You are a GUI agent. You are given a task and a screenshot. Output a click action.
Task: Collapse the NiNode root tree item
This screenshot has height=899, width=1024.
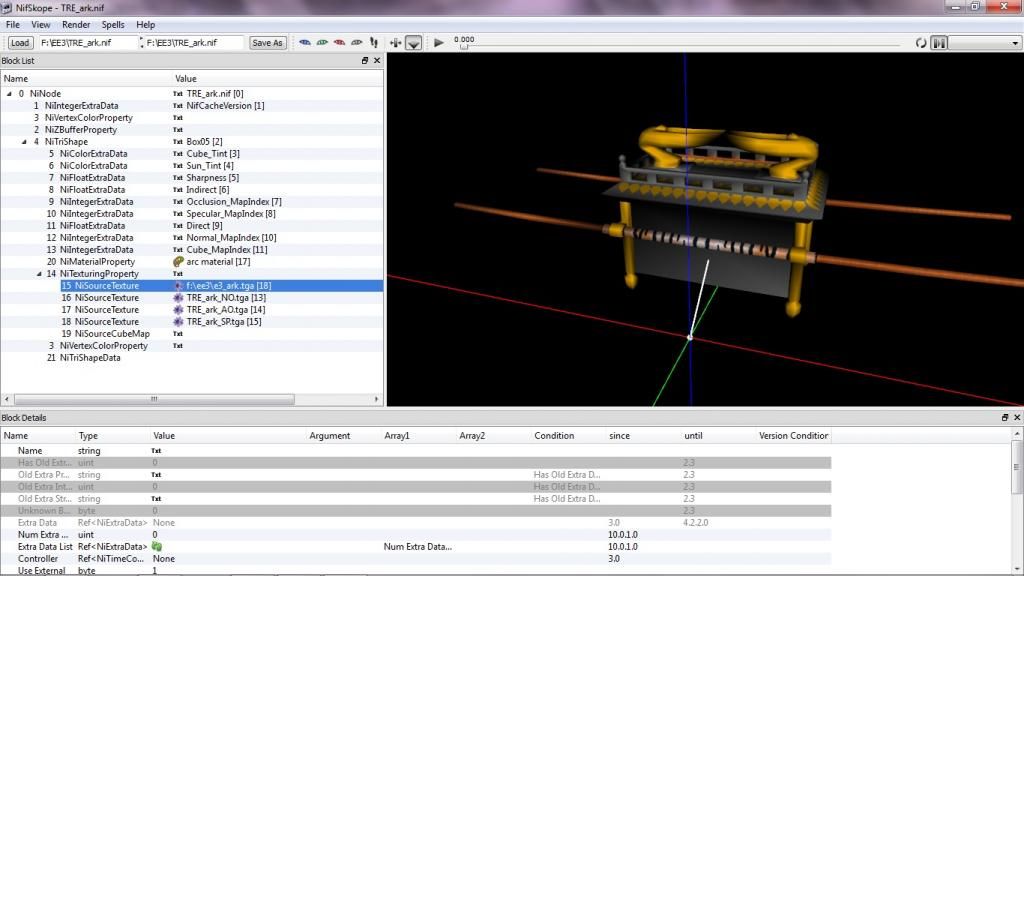[9, 94]
